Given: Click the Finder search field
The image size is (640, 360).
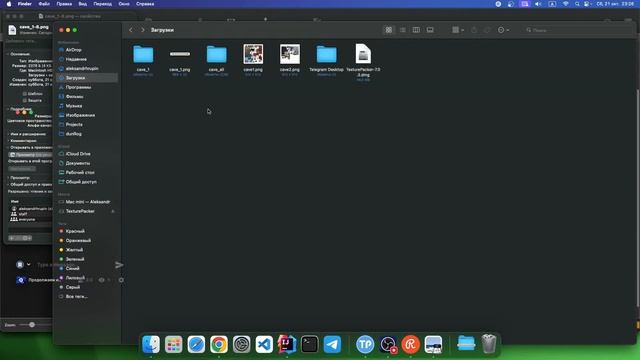Looking at the screenshot, I should click(578, 30).
